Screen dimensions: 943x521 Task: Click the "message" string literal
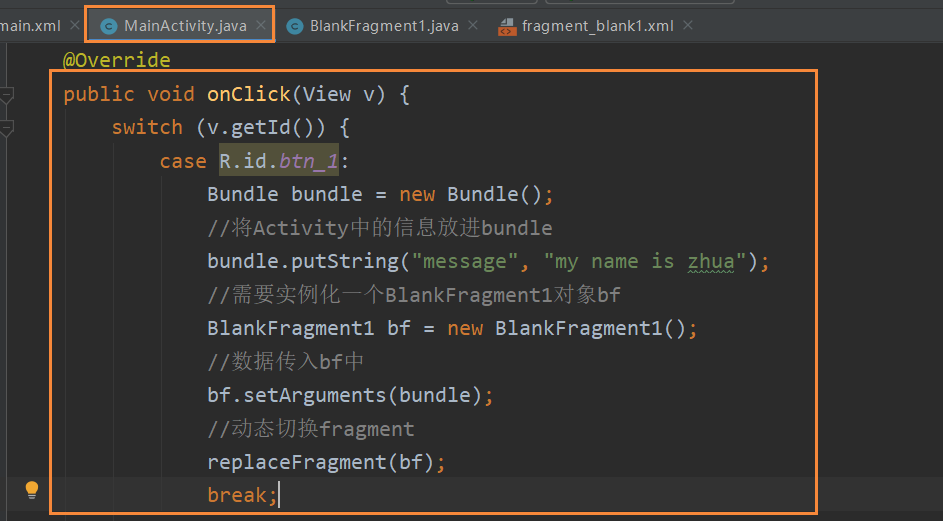(465, 262)
